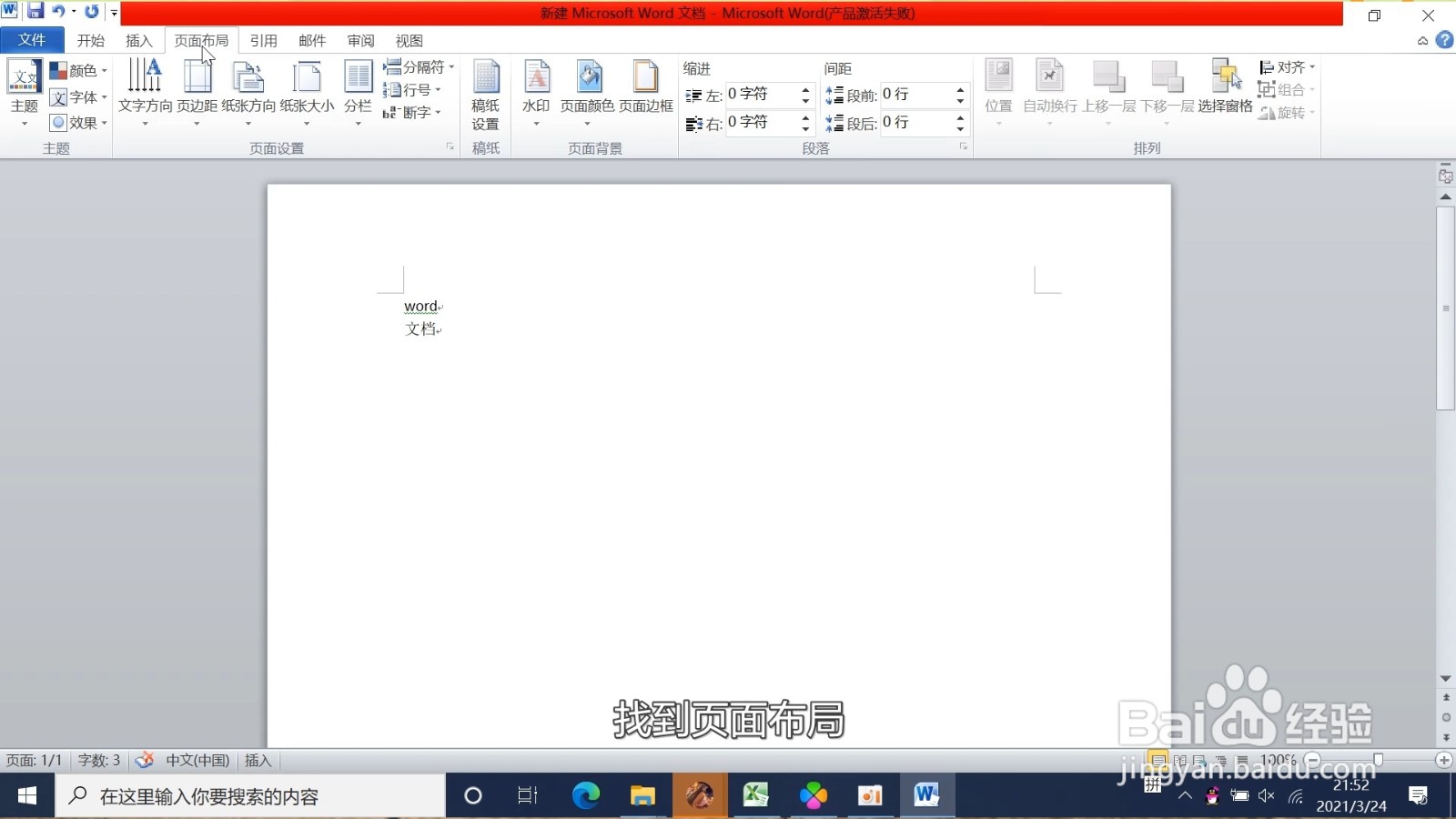This screenshot has width=1456, height=819.
Task: Click left indent (左) input field
Action: tap(762, 95)
